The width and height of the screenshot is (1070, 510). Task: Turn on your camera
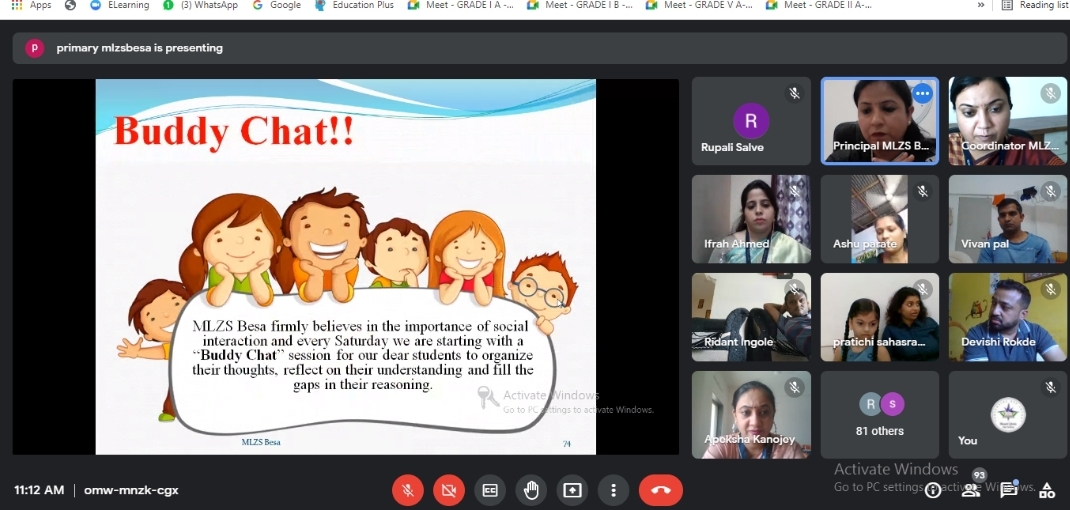(448, 490)
